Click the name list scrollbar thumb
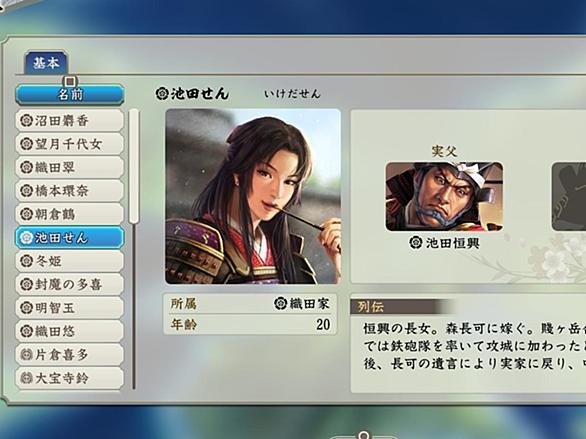This screenshot has height=439, width=586. [134, 167]
